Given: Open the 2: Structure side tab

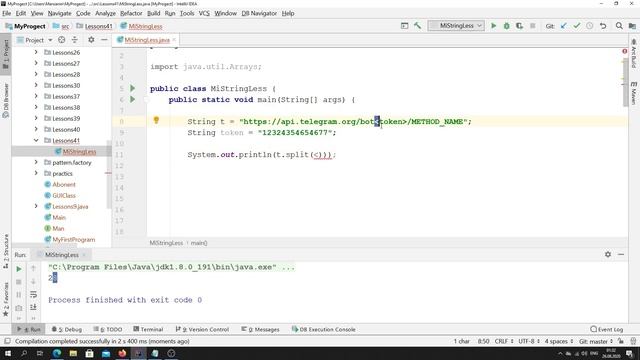Looking at the screenshot, I should click(x=6, y=251).
